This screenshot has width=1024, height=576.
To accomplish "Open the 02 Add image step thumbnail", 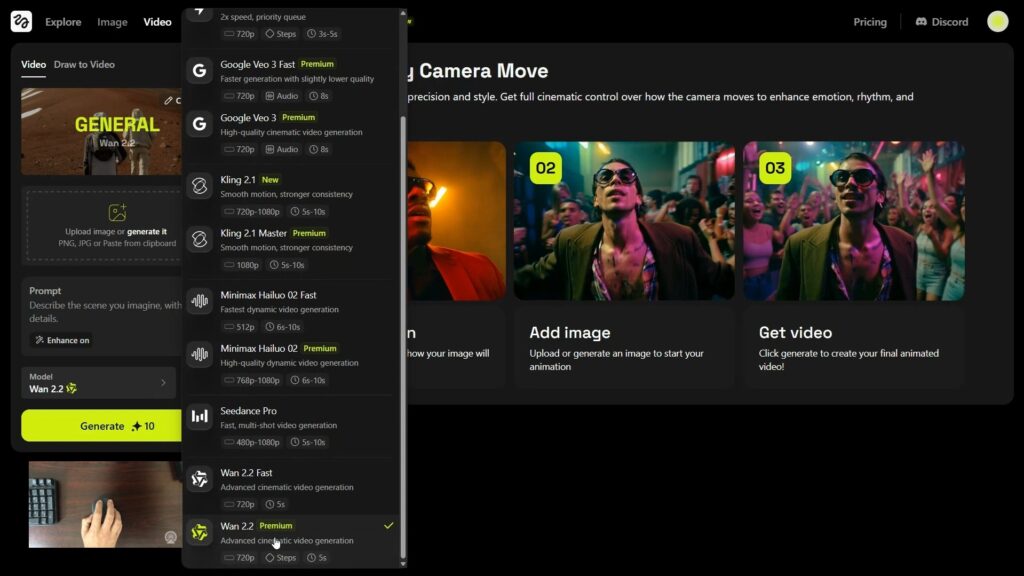I will [624, 221].
